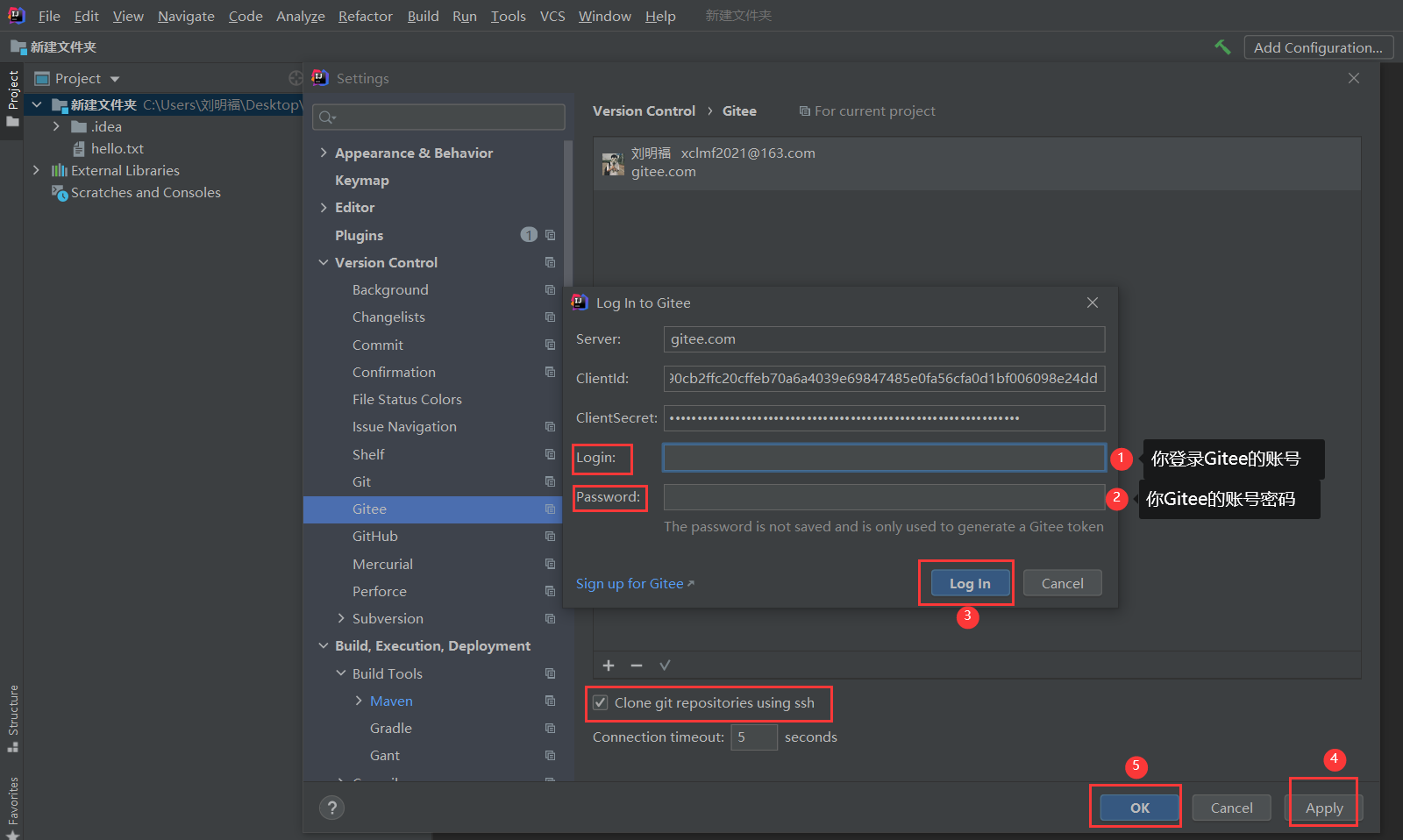
Task: Click project-level icon beside GitHub
Action: tap(550, 536)
